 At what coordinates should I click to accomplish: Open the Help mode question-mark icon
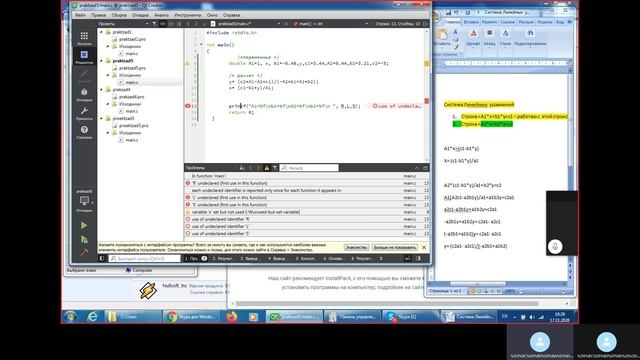point(84,132)
